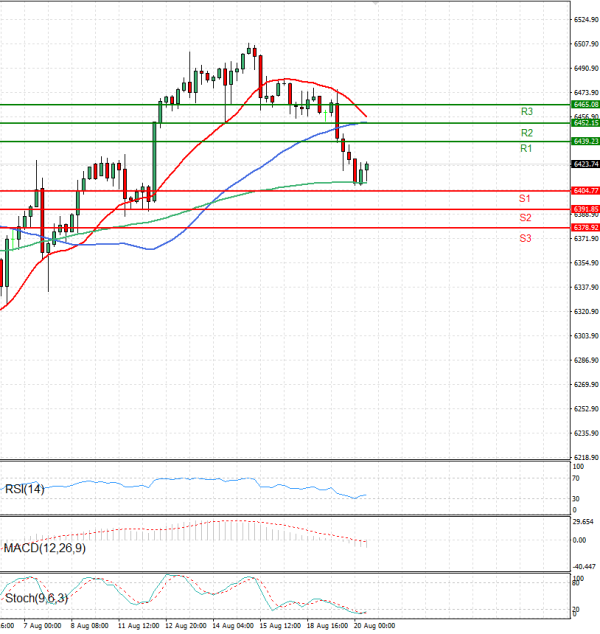Click the 20 Aug 00:00 time label

[374, 626]
